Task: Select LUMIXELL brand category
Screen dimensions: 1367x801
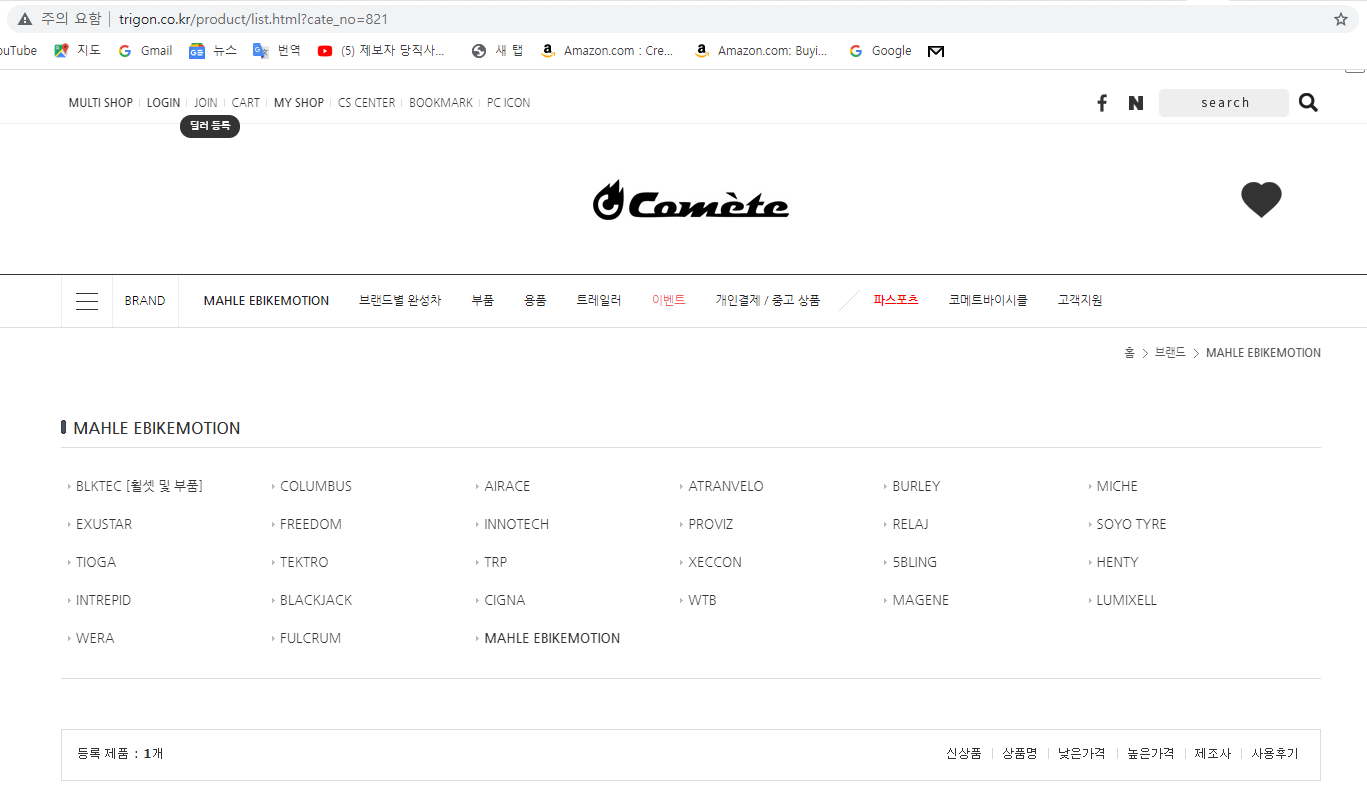Action: [x=1126, y=601]
